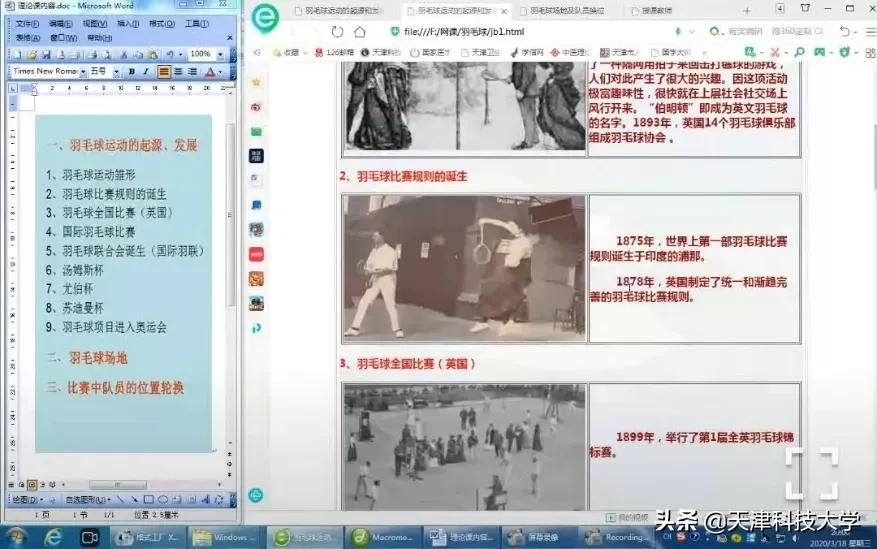Click the green mail icon in browser sidebar
The width and height of the screenshot is (877, 549).
click(256, 131)
